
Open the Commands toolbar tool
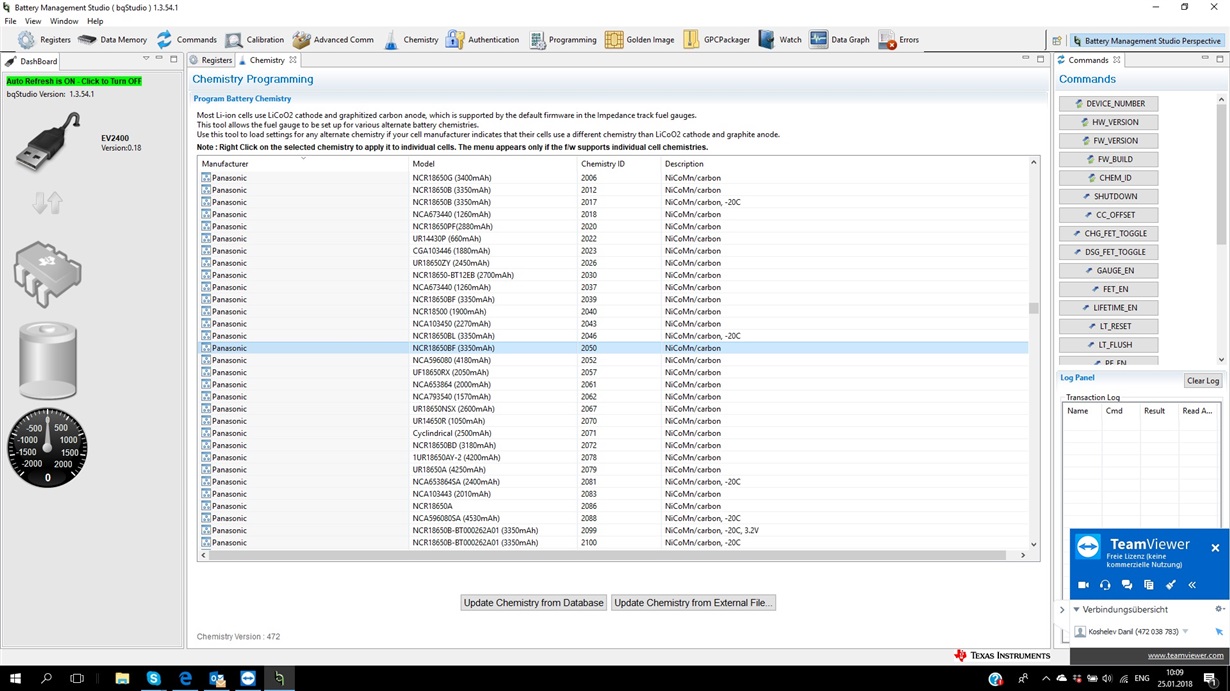tap(186, 40)
